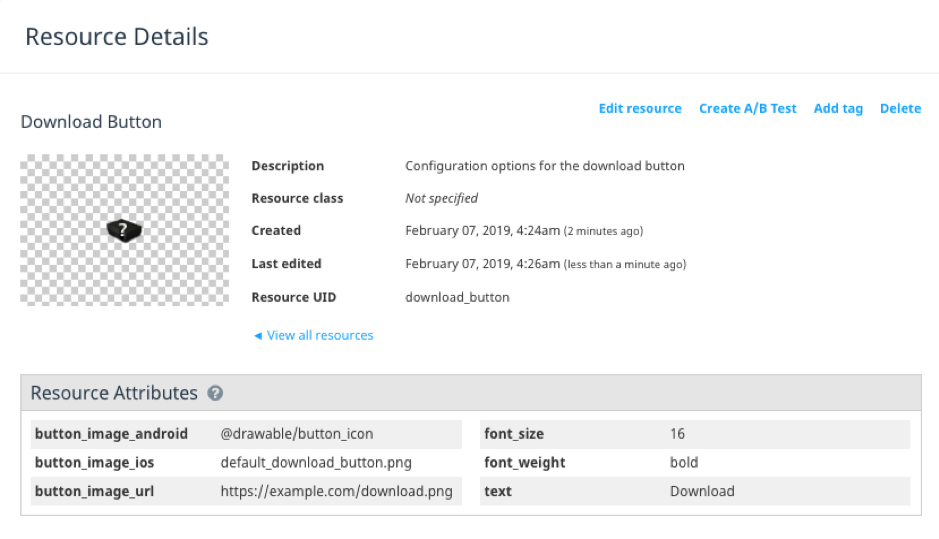
Task: Click the Resource Details page heading
Action: (x=117, y=37)
